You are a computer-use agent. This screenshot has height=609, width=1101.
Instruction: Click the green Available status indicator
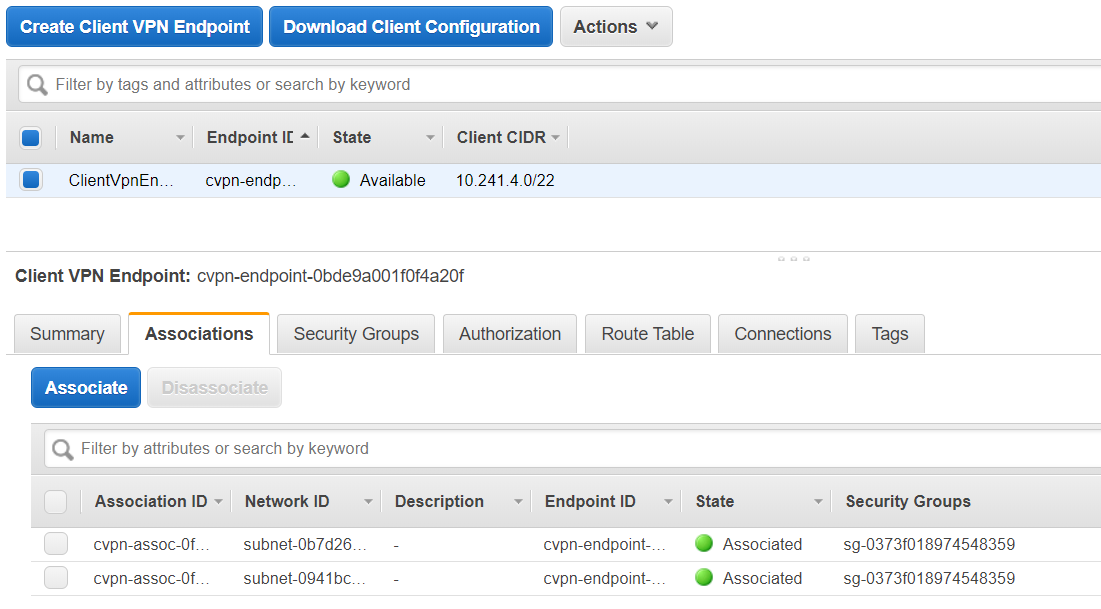click(x=341, y=180)
